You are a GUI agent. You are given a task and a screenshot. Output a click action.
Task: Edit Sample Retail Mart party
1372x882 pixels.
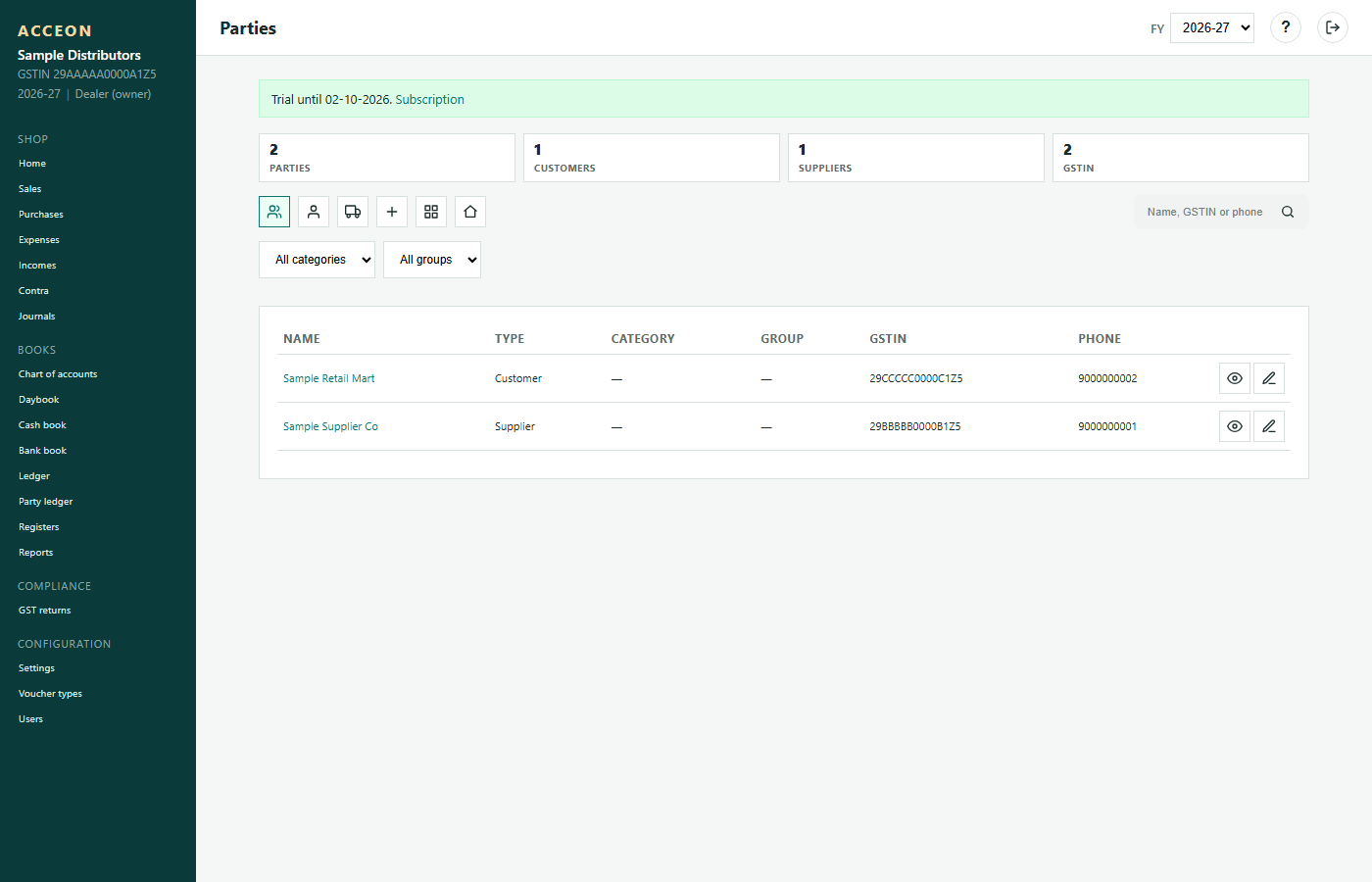[1269, 378]
